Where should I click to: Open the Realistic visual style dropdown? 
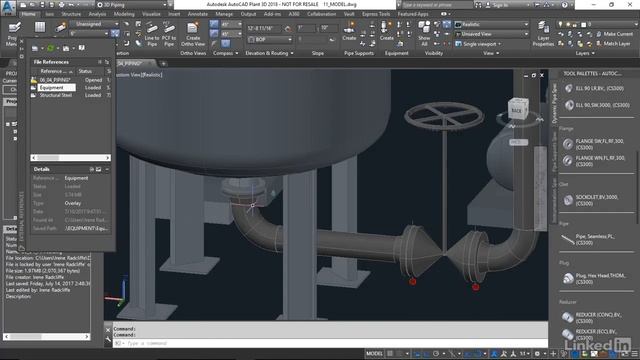tap(491, 24)
